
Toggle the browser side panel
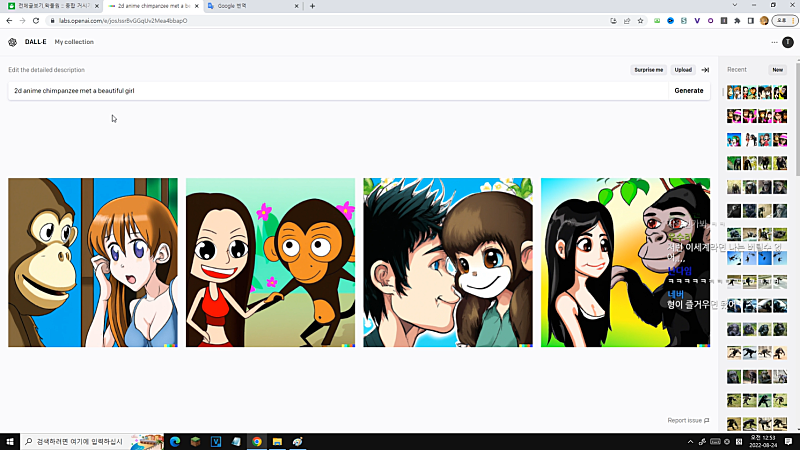751,21
